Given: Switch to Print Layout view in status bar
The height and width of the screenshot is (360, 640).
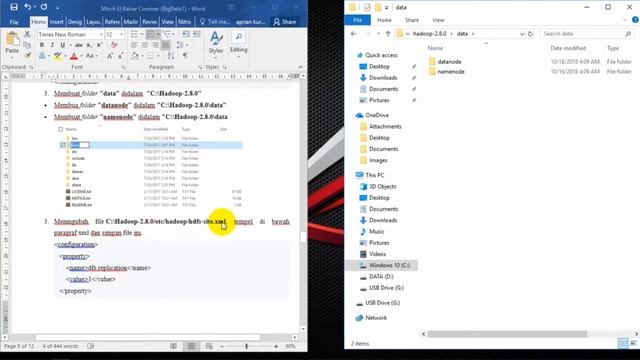Looking at the screenshot, I should (x=191, y=346).
